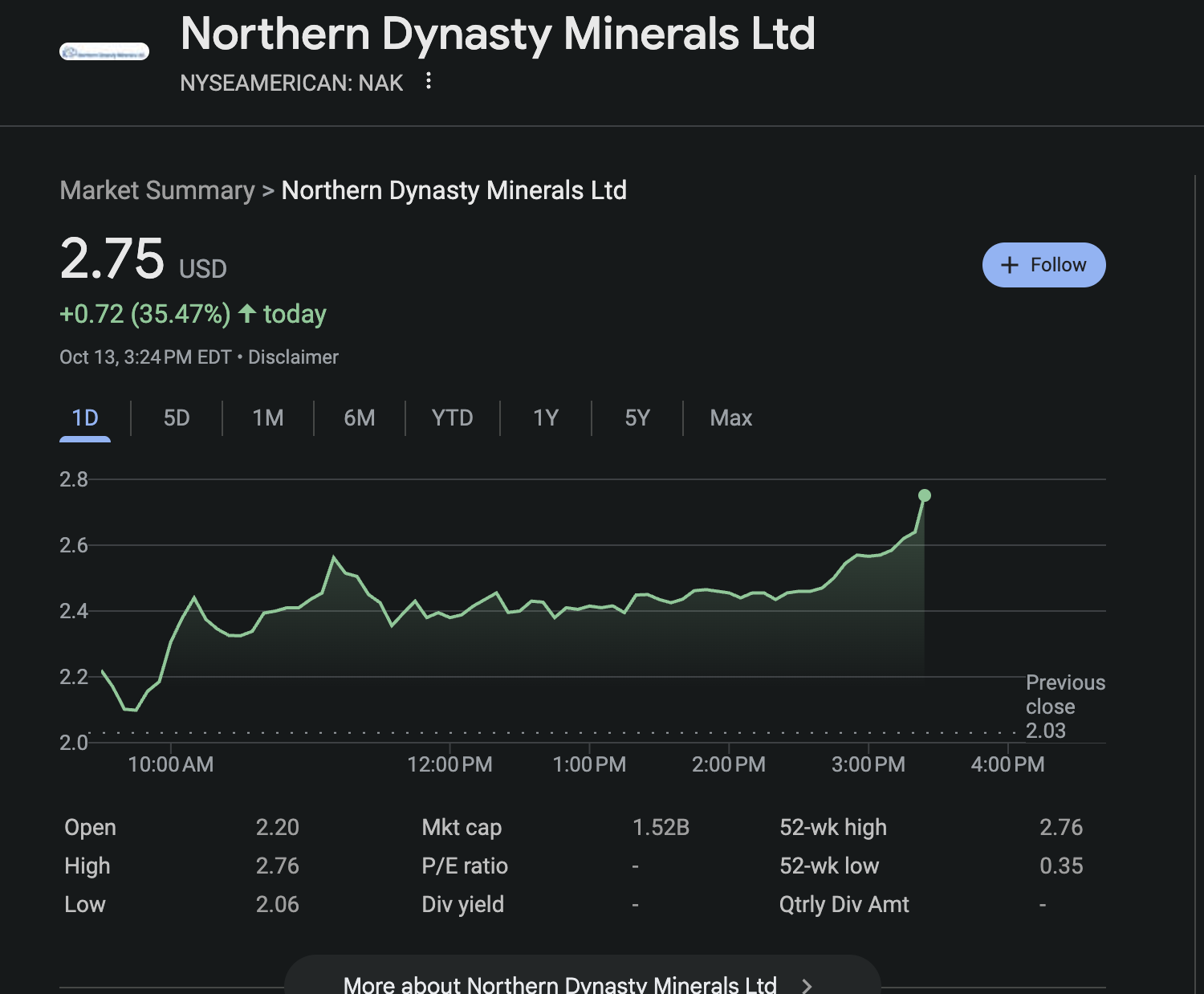Click the Mkt cap label

462,827
